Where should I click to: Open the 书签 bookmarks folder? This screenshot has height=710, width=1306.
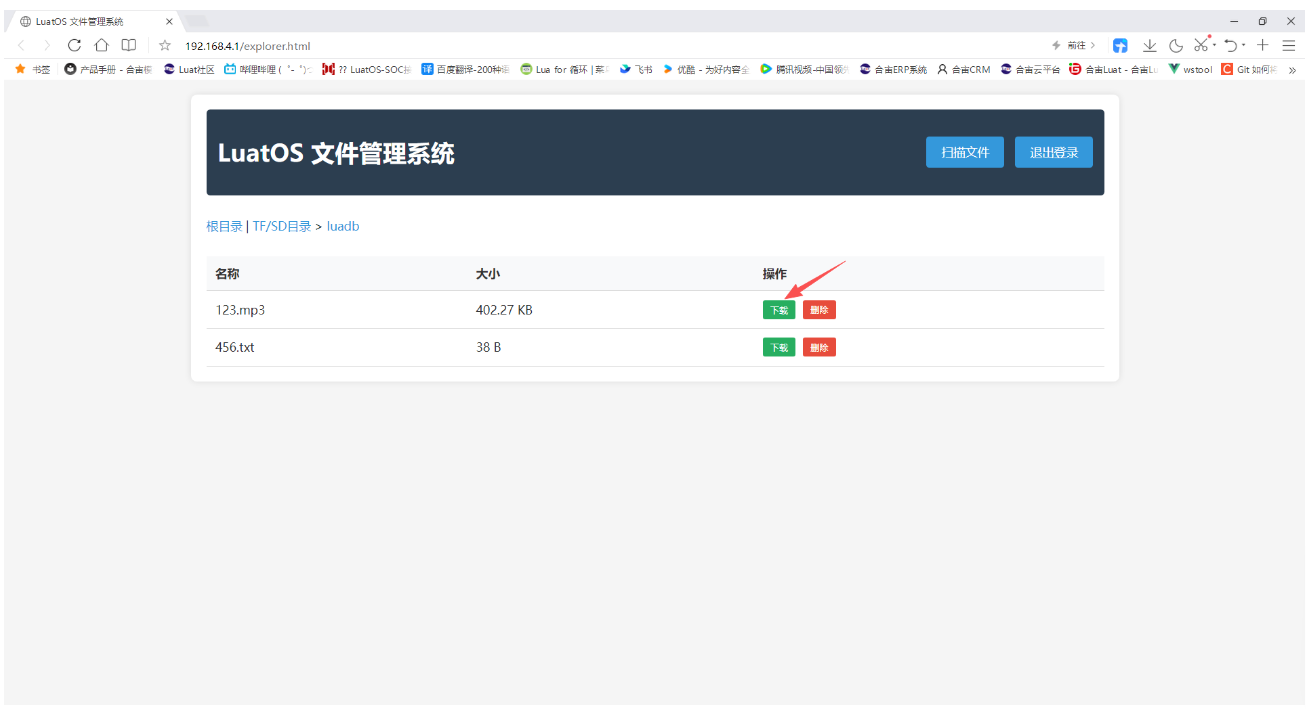33,70
